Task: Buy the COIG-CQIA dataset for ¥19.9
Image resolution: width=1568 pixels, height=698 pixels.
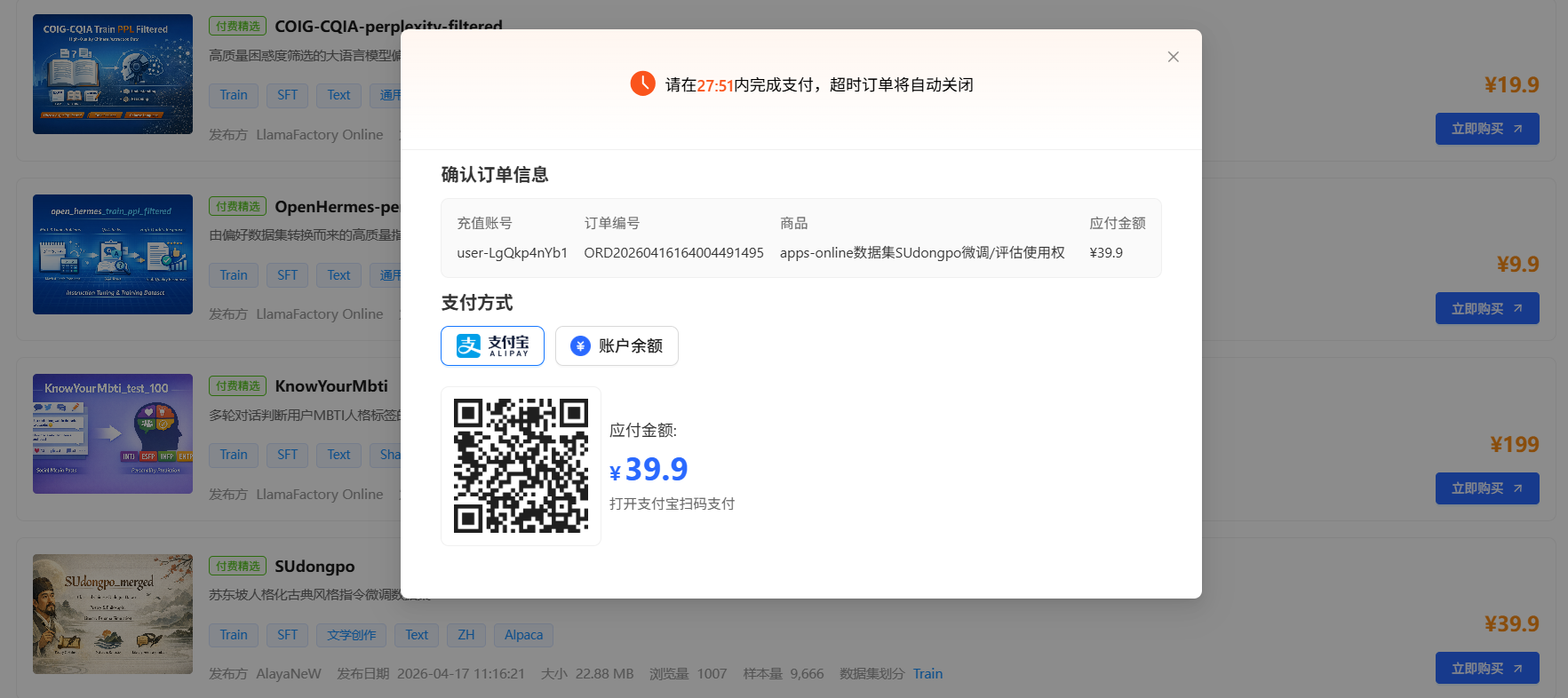Action: [1486, 129]
